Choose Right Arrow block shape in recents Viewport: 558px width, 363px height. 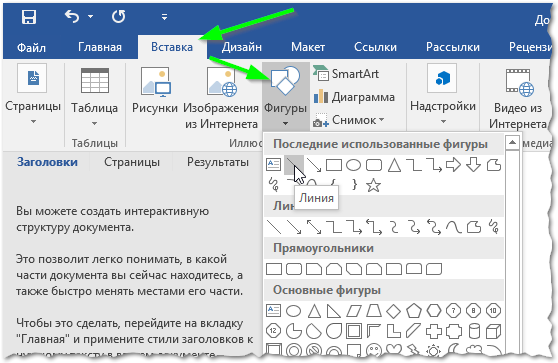pos(453,165)
